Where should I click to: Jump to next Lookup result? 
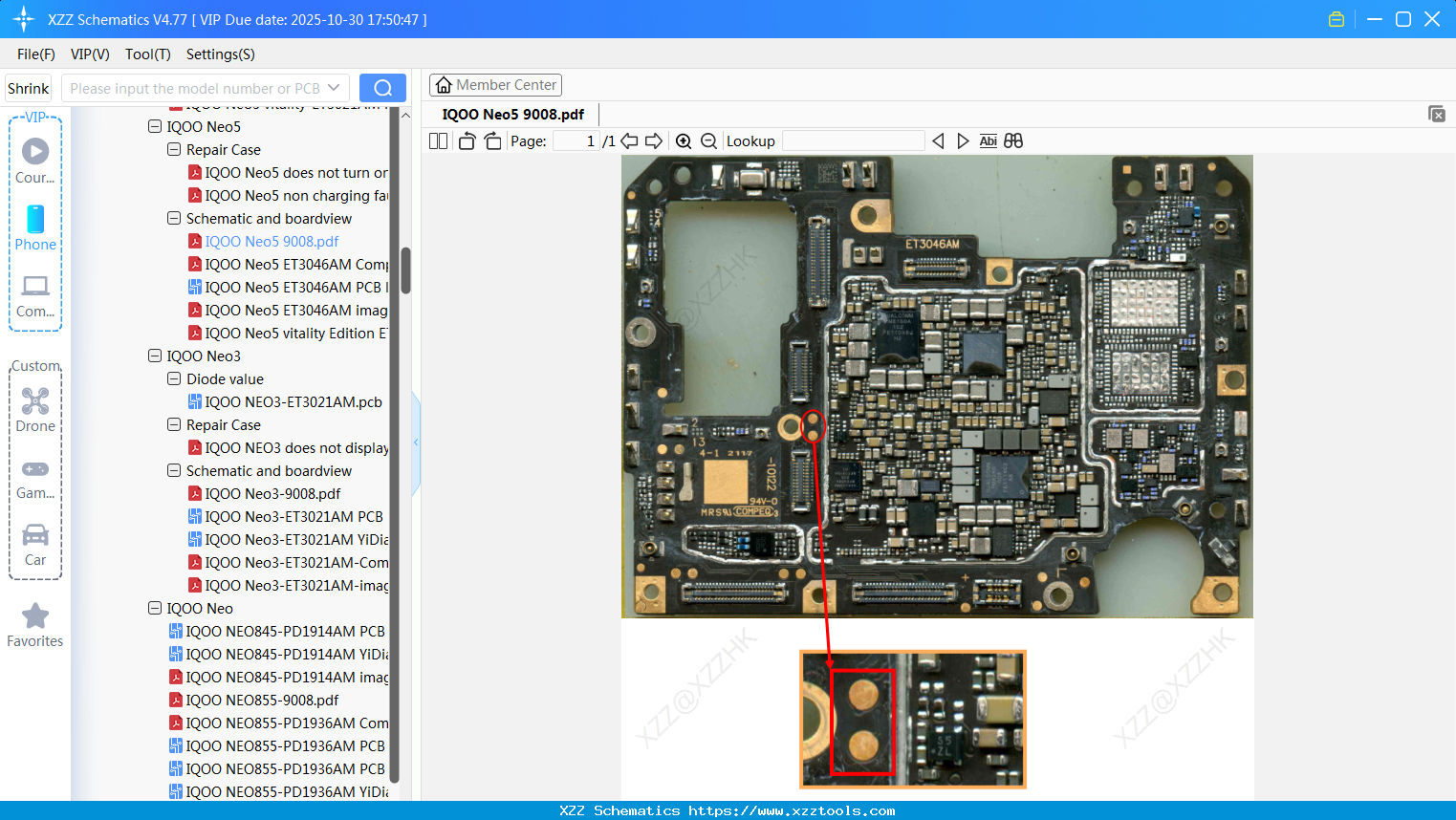click(963, 141)
